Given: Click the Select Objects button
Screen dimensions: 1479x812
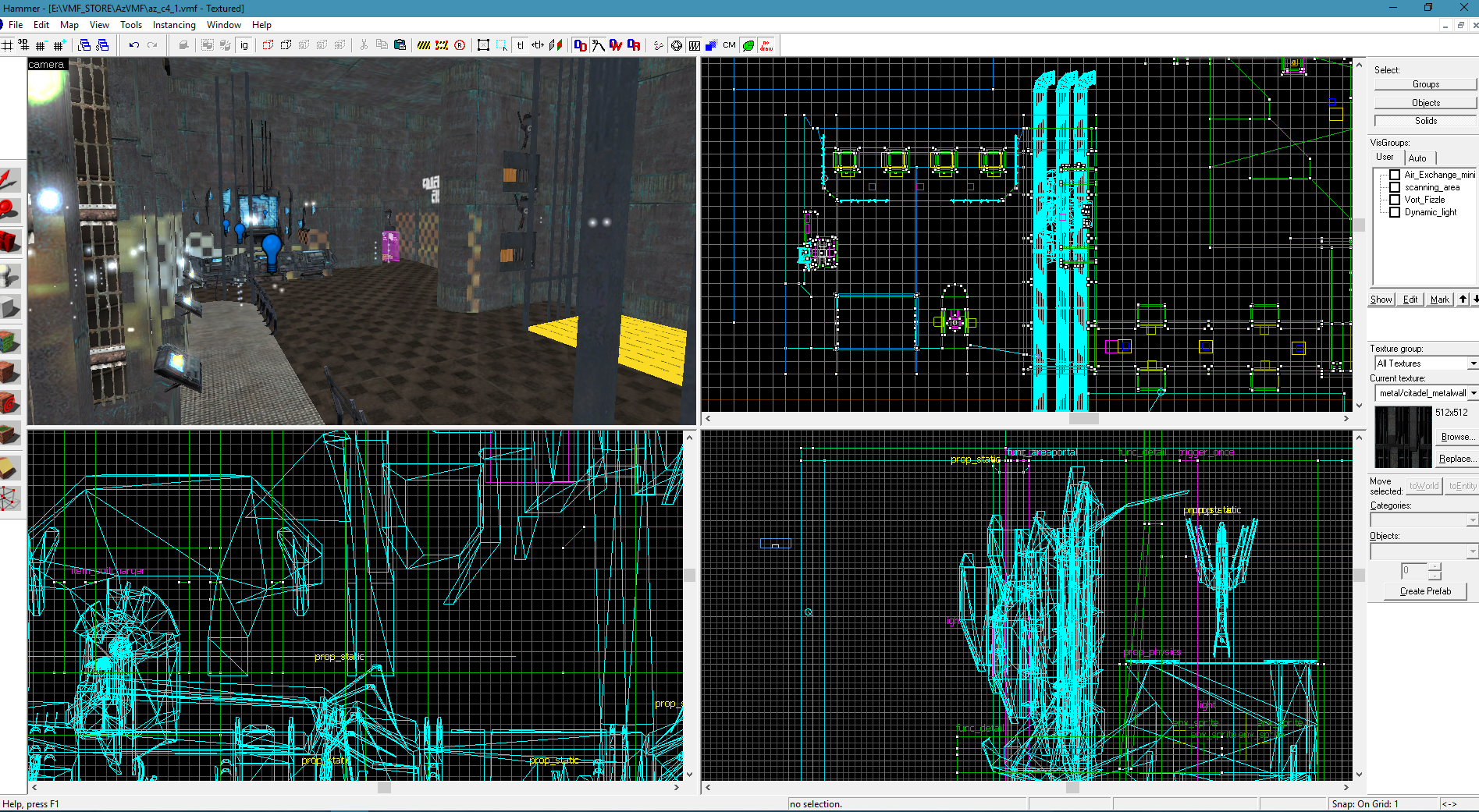Looking at the screenshot, I should click(1425, 103).
